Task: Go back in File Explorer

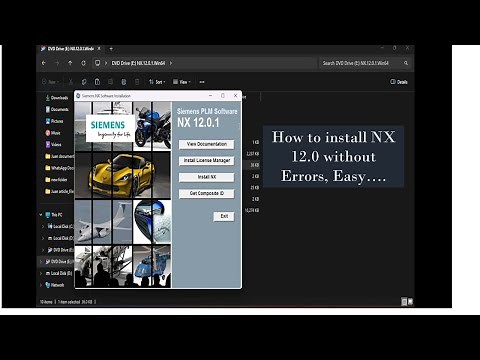Action: click(44, 63)
